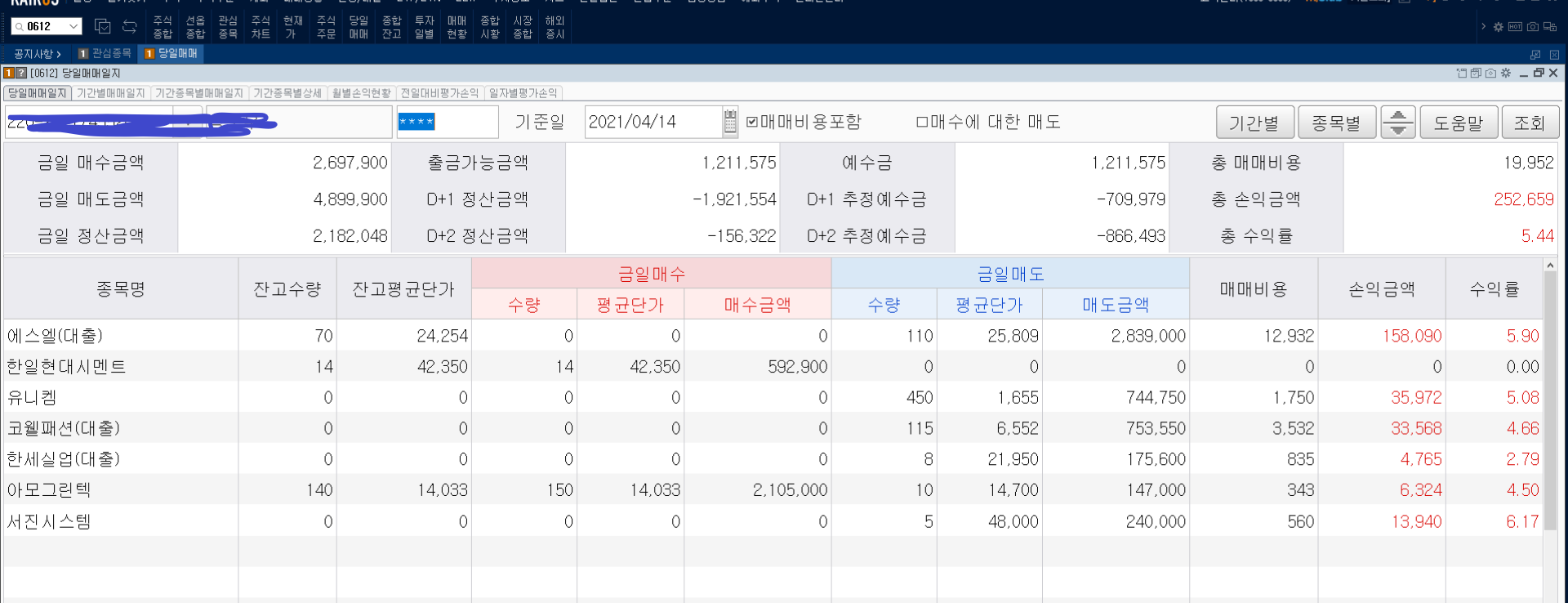
Task: Open the 공지사항 notice link
Action: tap(37, 54)
